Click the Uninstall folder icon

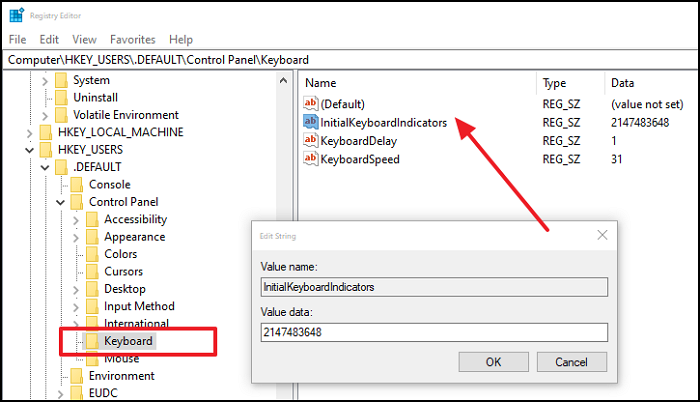tap(61, 97)
